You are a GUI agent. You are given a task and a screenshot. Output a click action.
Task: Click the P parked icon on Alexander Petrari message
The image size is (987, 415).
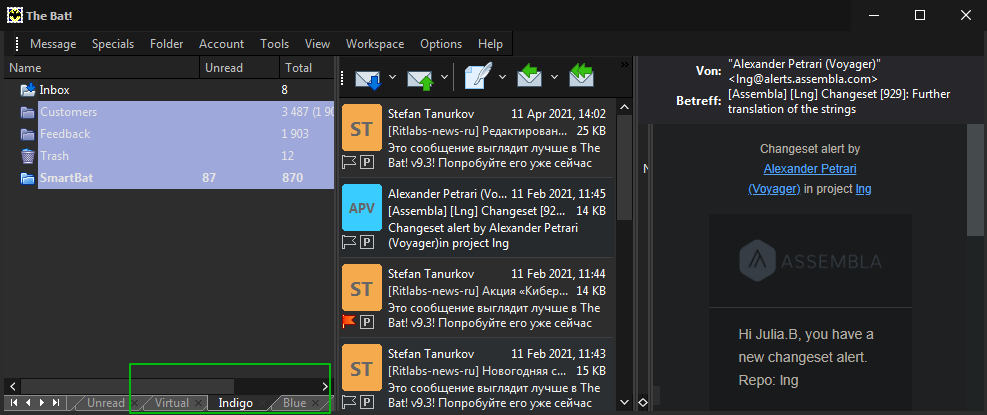[367, 242]
